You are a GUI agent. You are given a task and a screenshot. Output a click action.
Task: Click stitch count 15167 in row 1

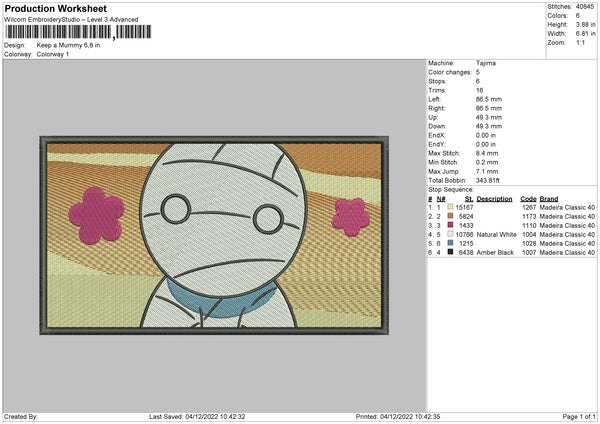[x=464, y=207]
